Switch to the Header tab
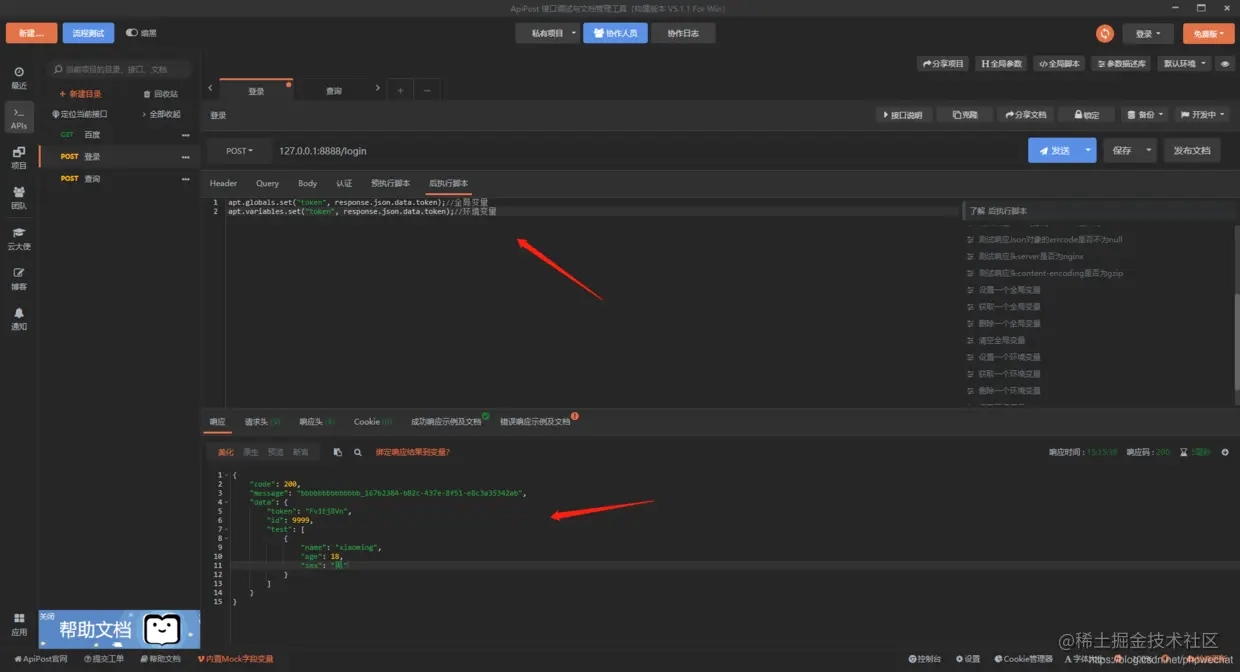This screenshot has height=672, width=1240. (223, 184)
